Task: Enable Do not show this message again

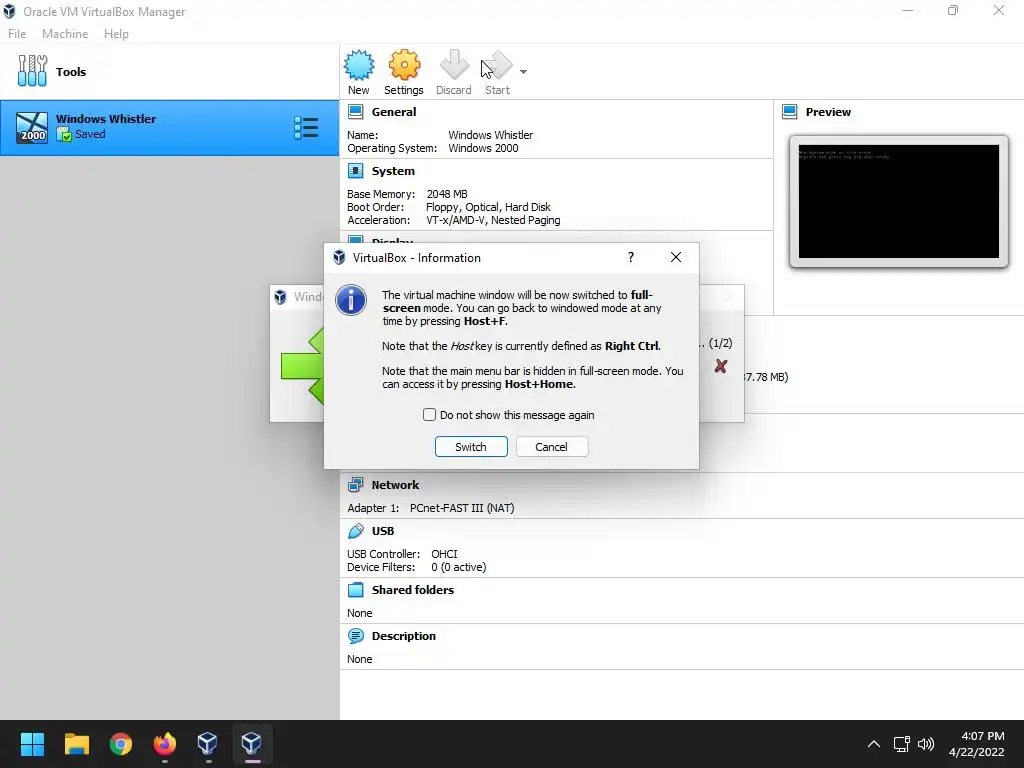Action: coord(429,415)
